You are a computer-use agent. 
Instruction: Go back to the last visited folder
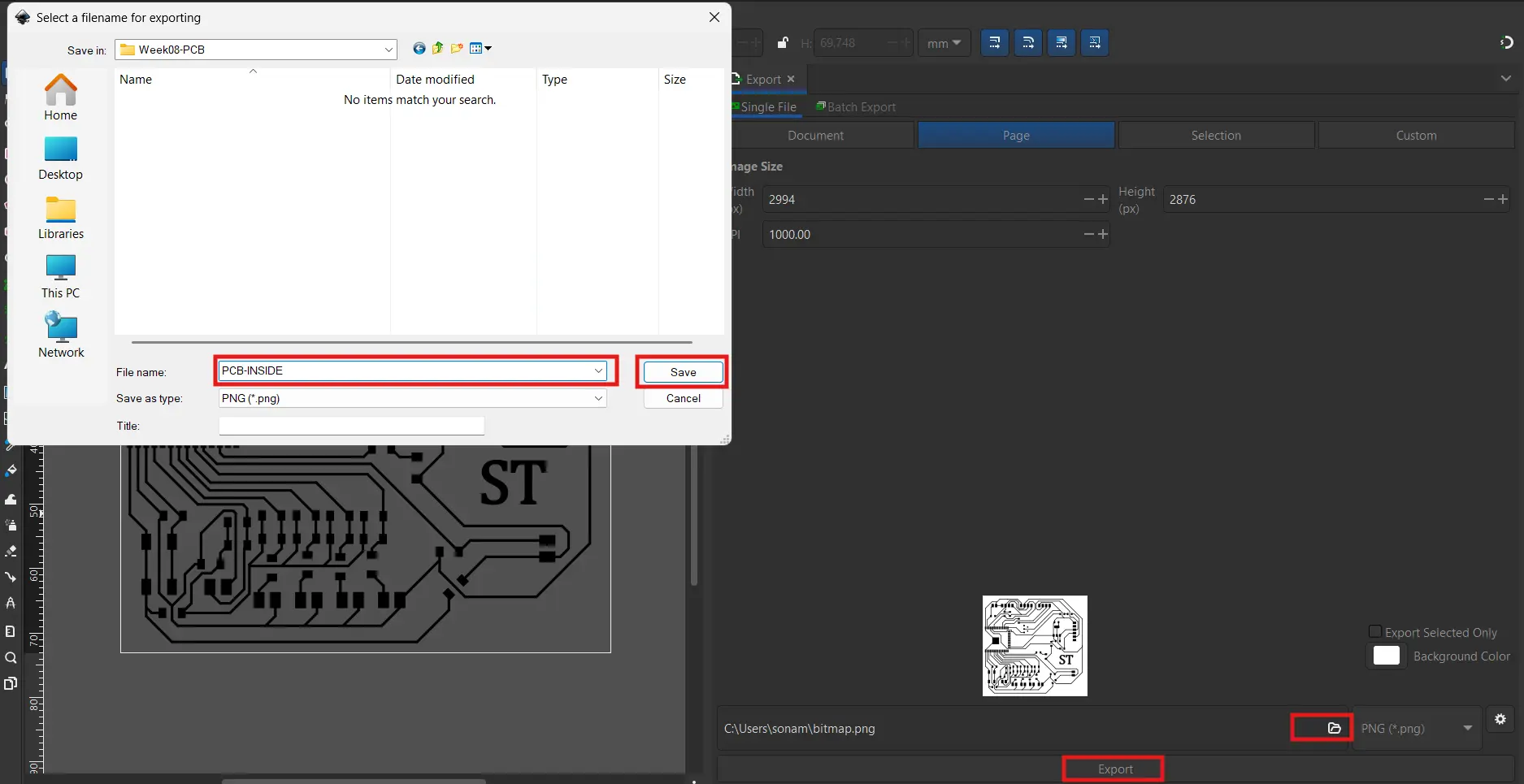click(419, 49)
